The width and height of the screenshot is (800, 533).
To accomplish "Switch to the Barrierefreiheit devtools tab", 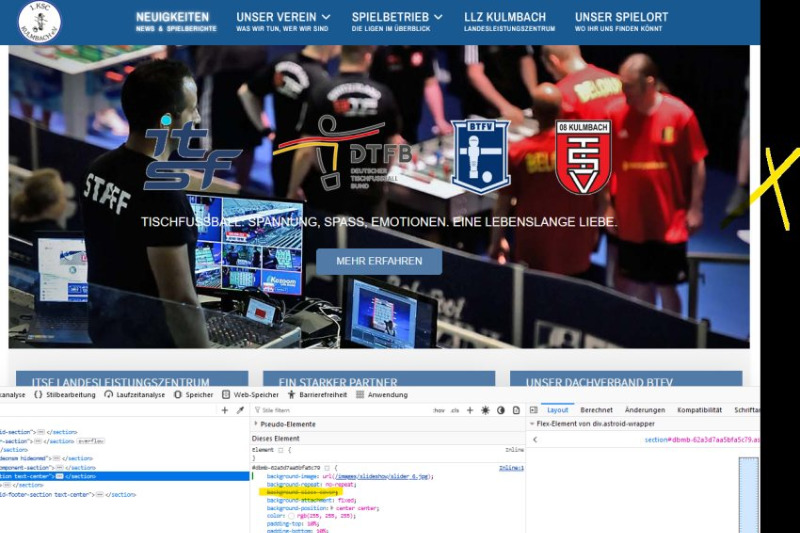I will [x=317, y=395].
